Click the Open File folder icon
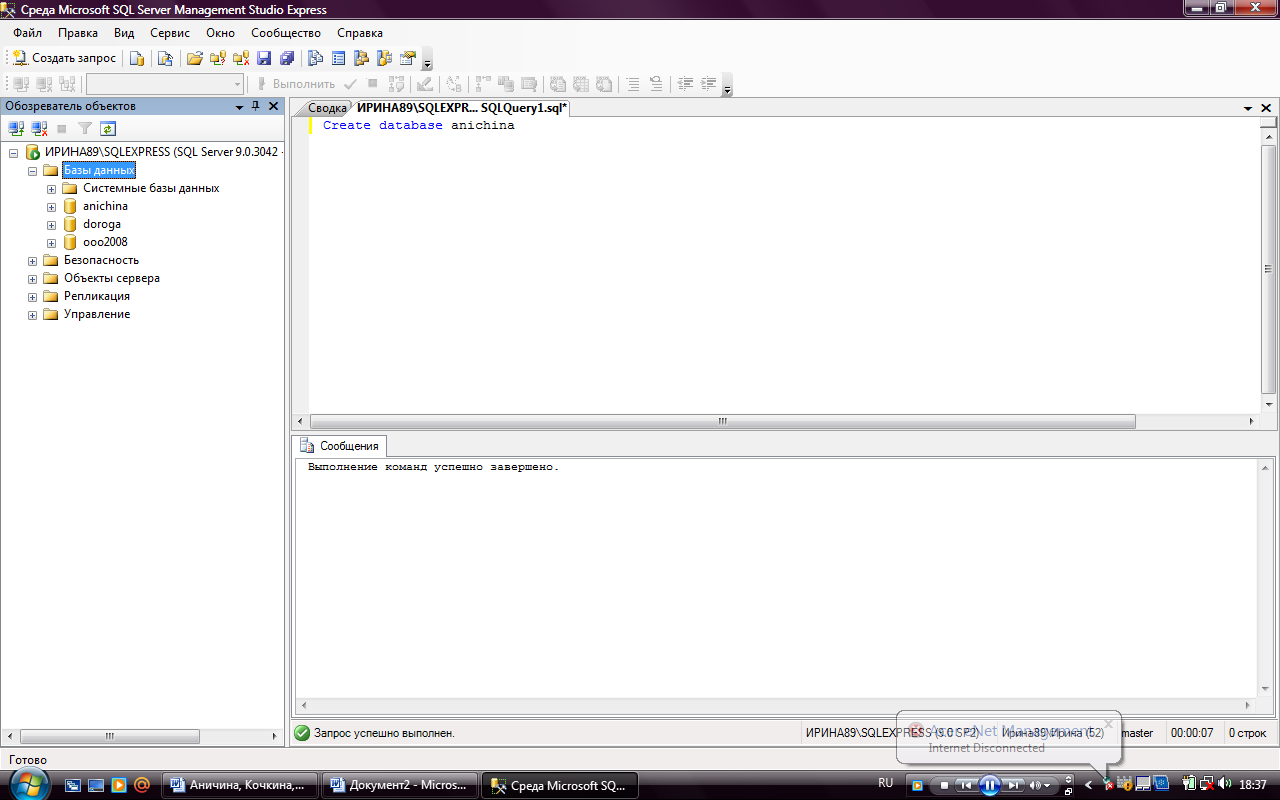 tap(195, 58)
